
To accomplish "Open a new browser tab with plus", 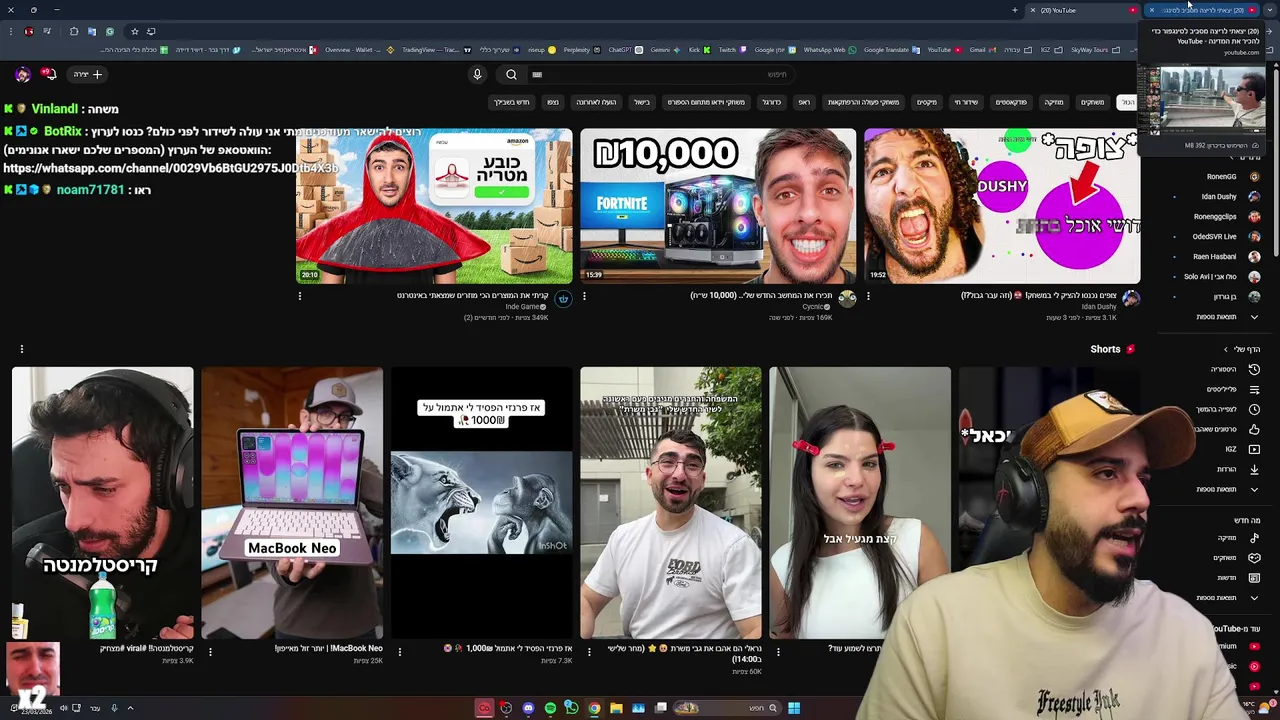I will (1014, 10).
